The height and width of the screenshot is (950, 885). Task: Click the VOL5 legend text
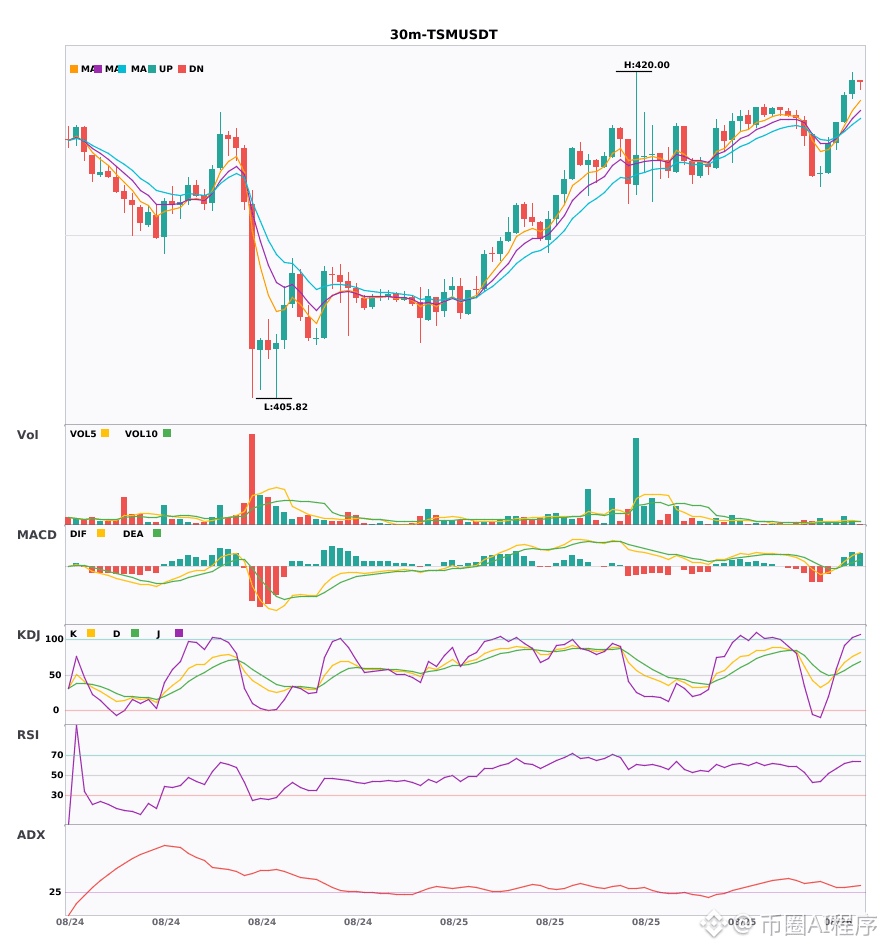(83, 434)
